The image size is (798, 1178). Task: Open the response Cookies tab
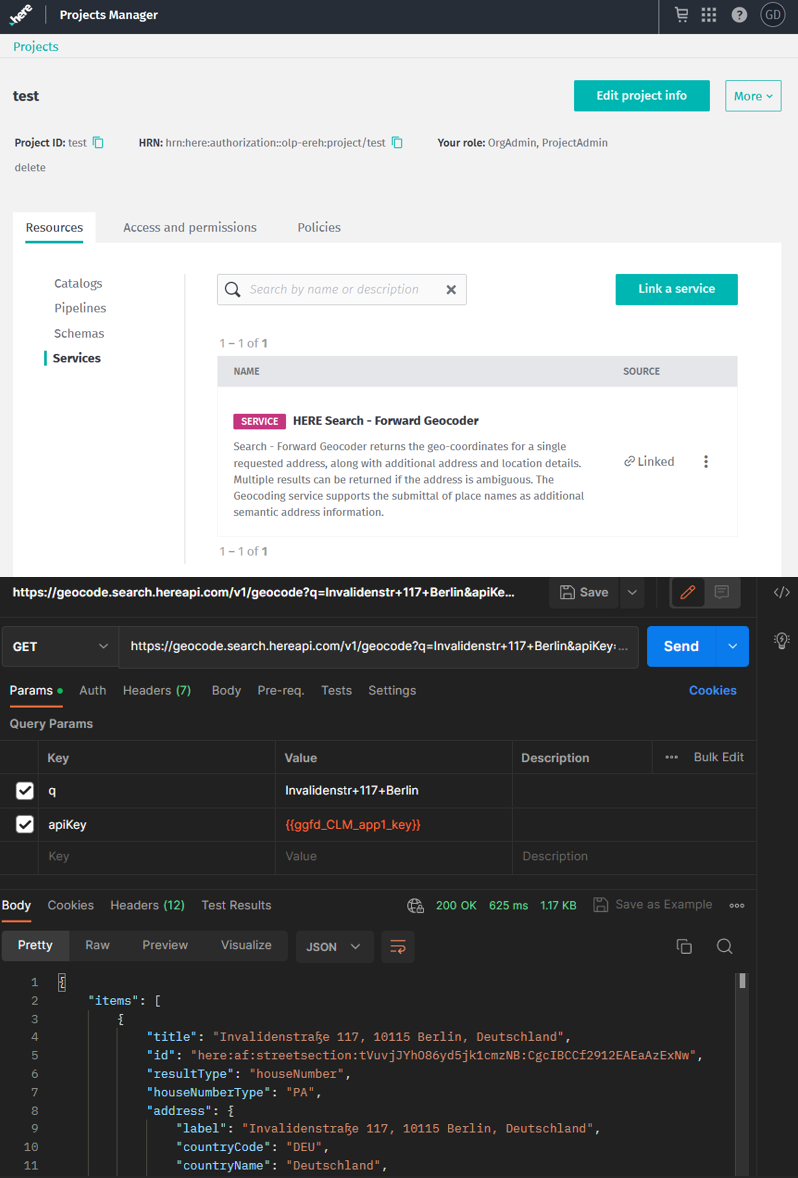tap(71, 905)
